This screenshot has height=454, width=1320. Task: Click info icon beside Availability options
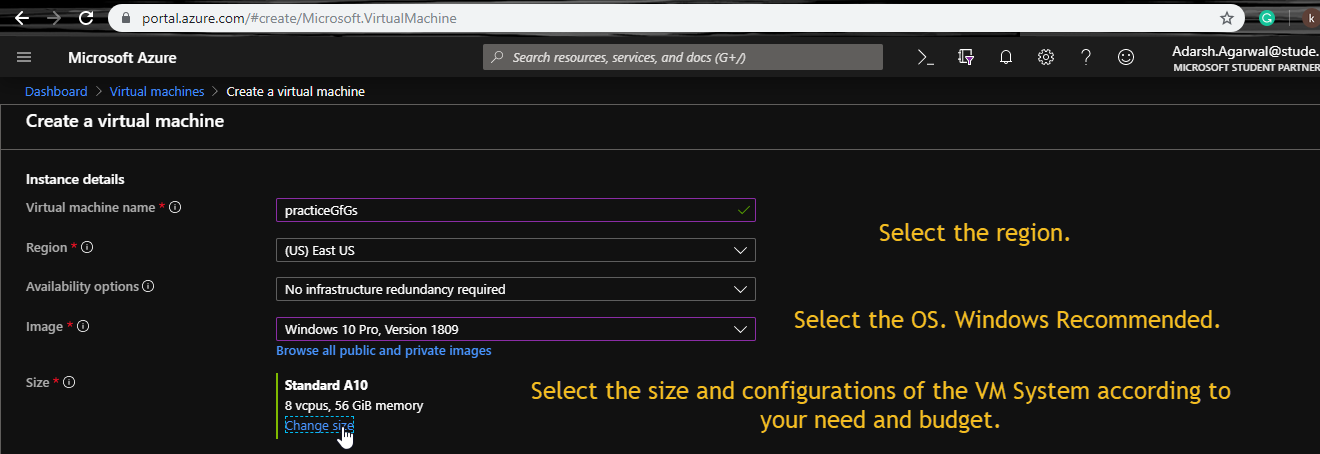point(148,287)
